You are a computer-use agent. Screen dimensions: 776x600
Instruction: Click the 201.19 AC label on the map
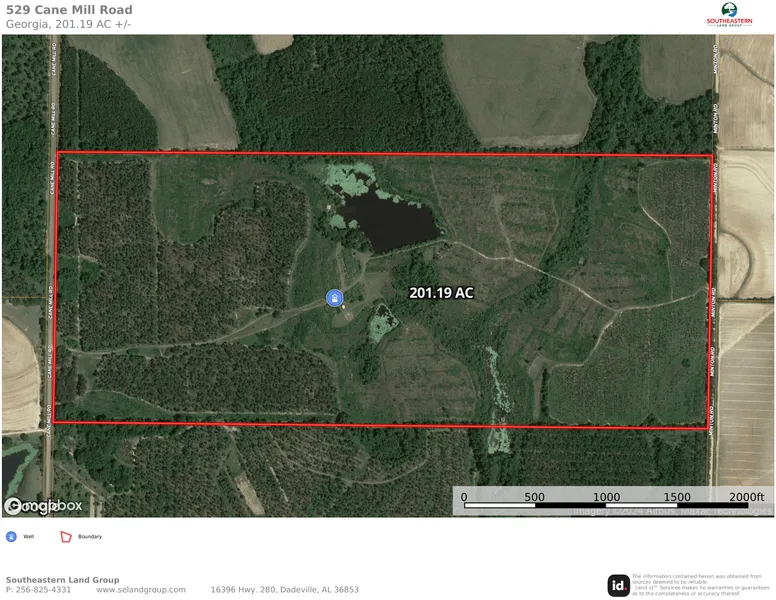pyautogui.click(x=441, y=293)
